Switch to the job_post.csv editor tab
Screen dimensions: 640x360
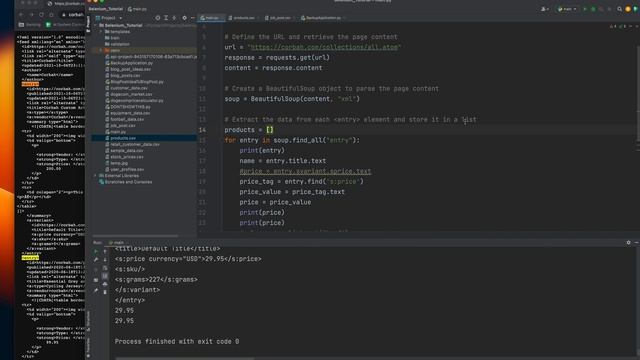click(279, 18)
